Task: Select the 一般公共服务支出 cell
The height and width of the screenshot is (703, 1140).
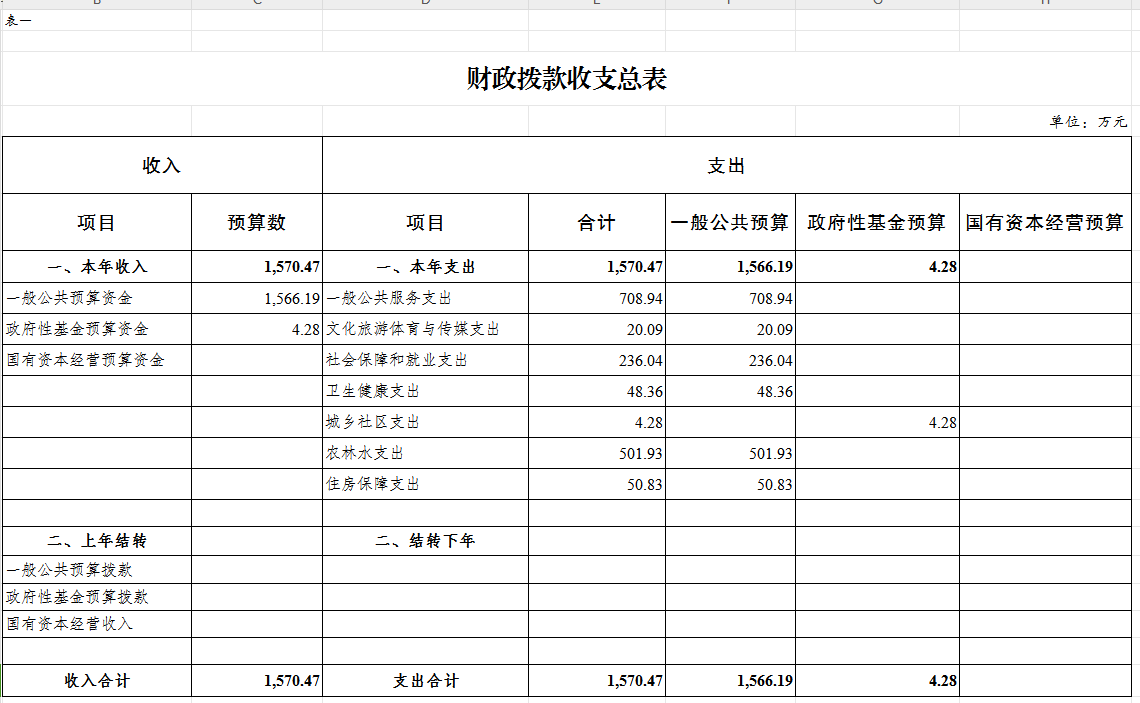Action: pyautogui.click(x=425, y=298)
